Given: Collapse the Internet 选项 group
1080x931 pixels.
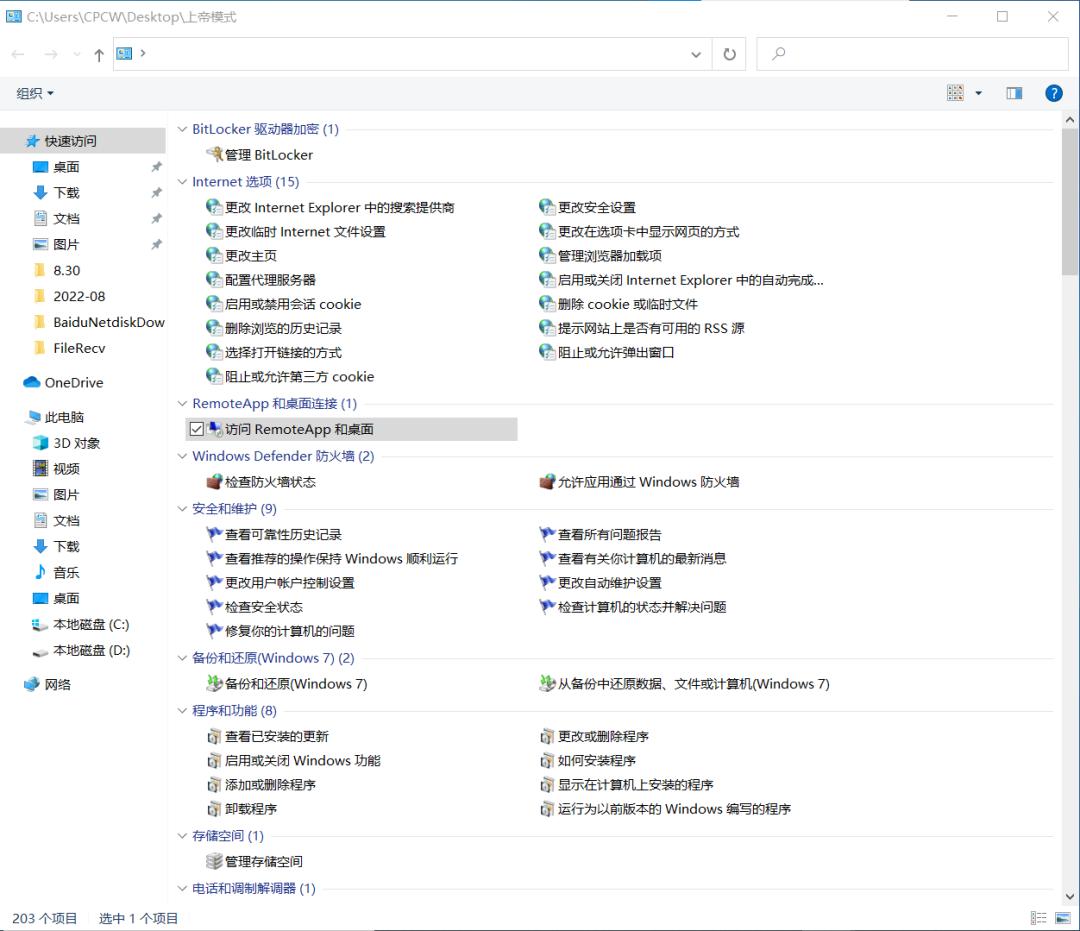Looking at the screenshot, I should click(182, 182).
